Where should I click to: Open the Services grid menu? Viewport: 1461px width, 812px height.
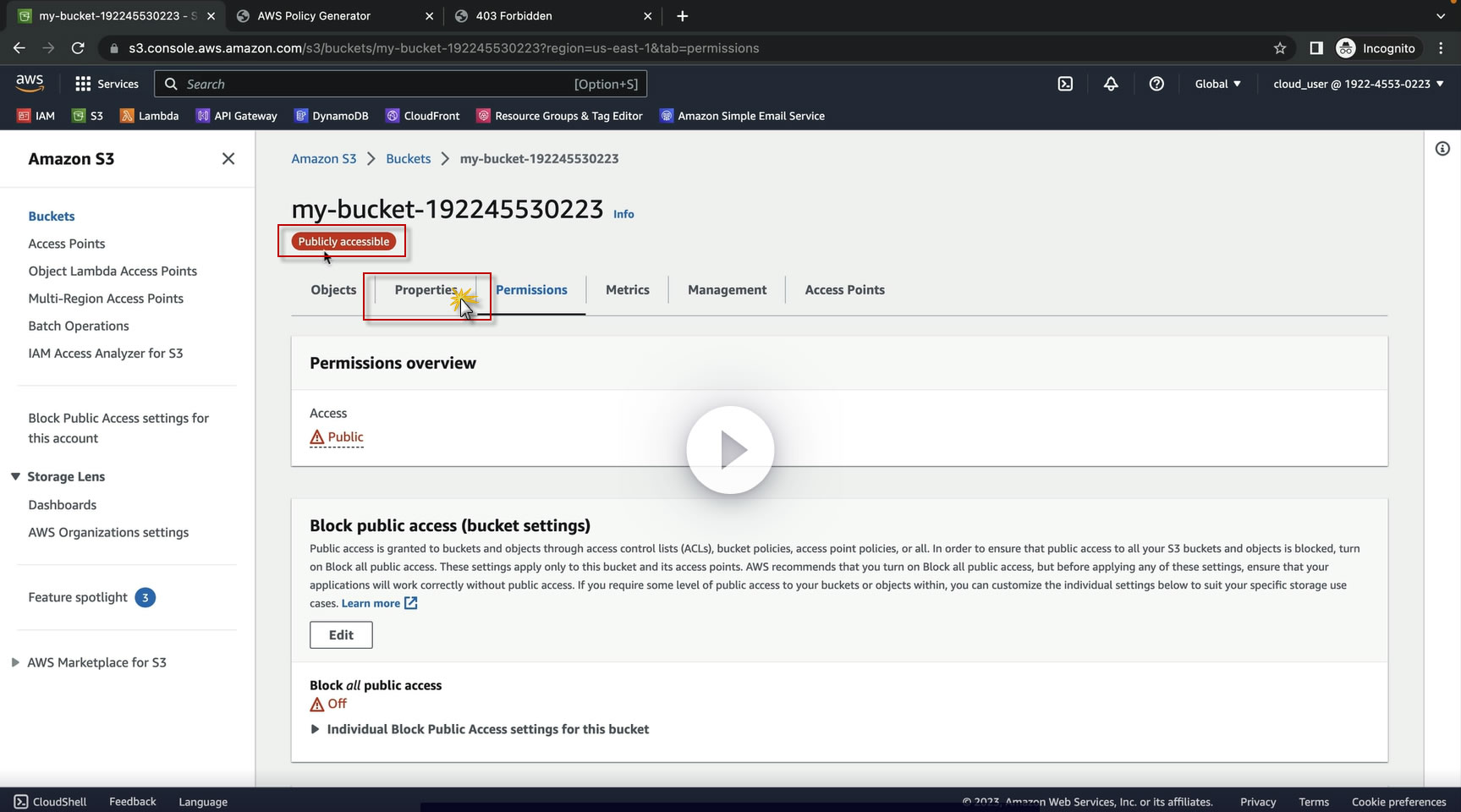[107, 84]
